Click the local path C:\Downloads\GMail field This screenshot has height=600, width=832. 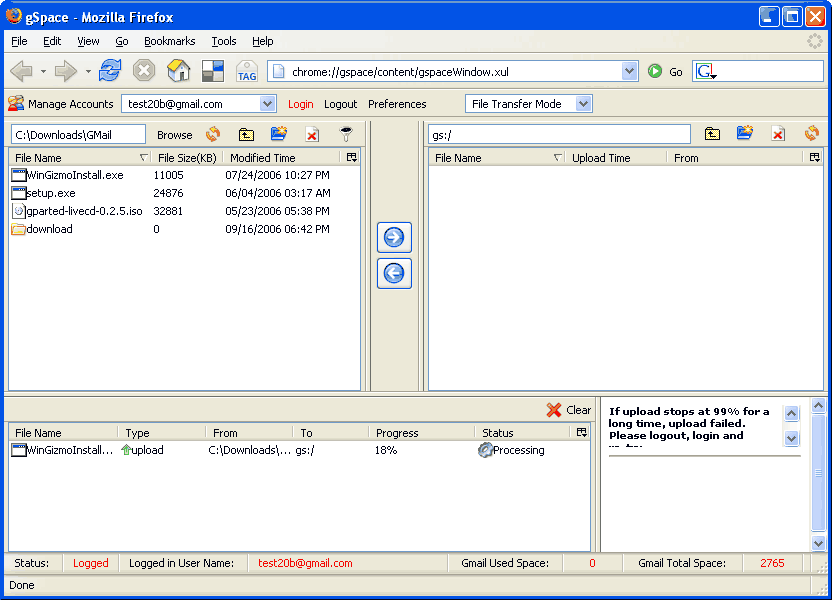pos(78,135)
